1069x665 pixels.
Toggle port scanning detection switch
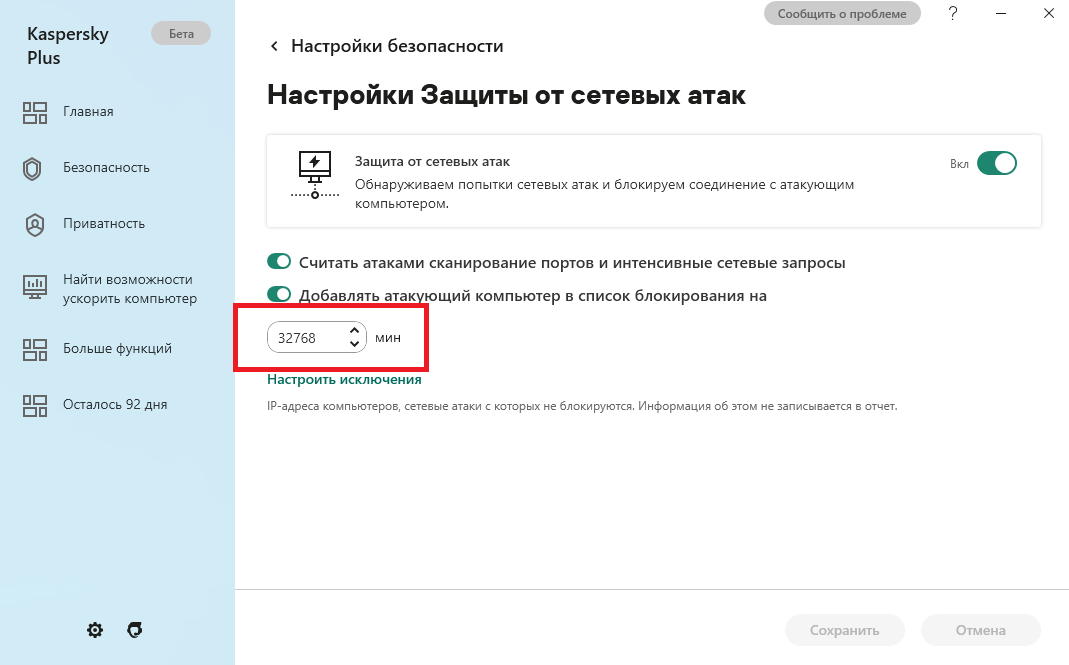pyautogui.click(x=279, y=261)
